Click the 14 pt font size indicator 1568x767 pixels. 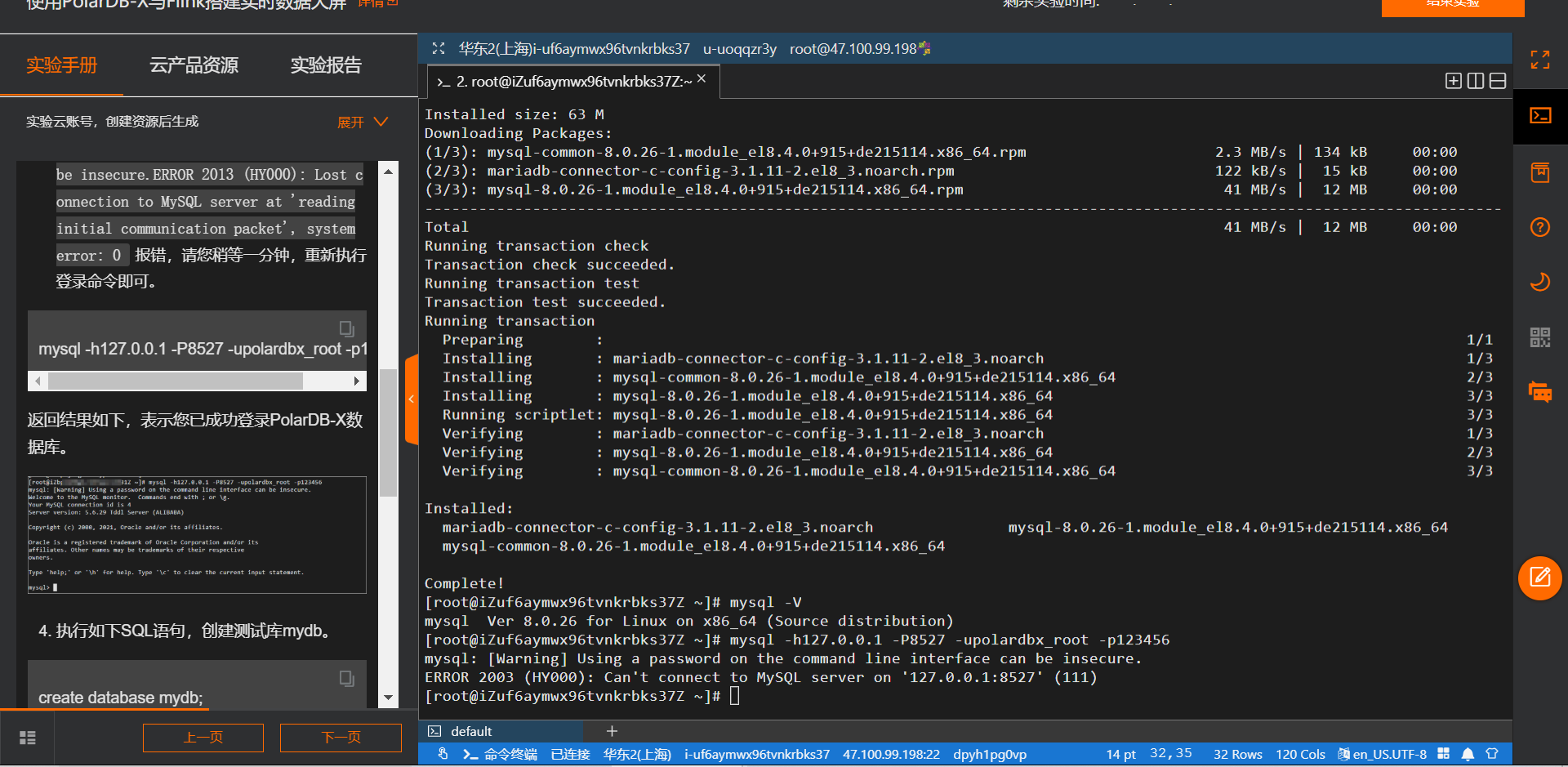[x=1120, y=754]
